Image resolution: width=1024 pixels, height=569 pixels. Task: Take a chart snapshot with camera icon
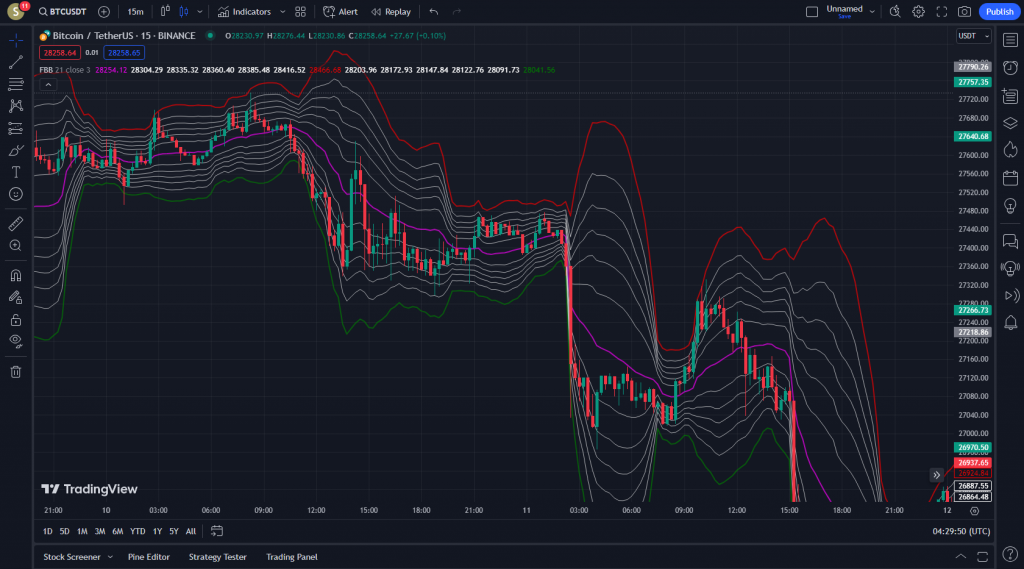pos(964,12)
